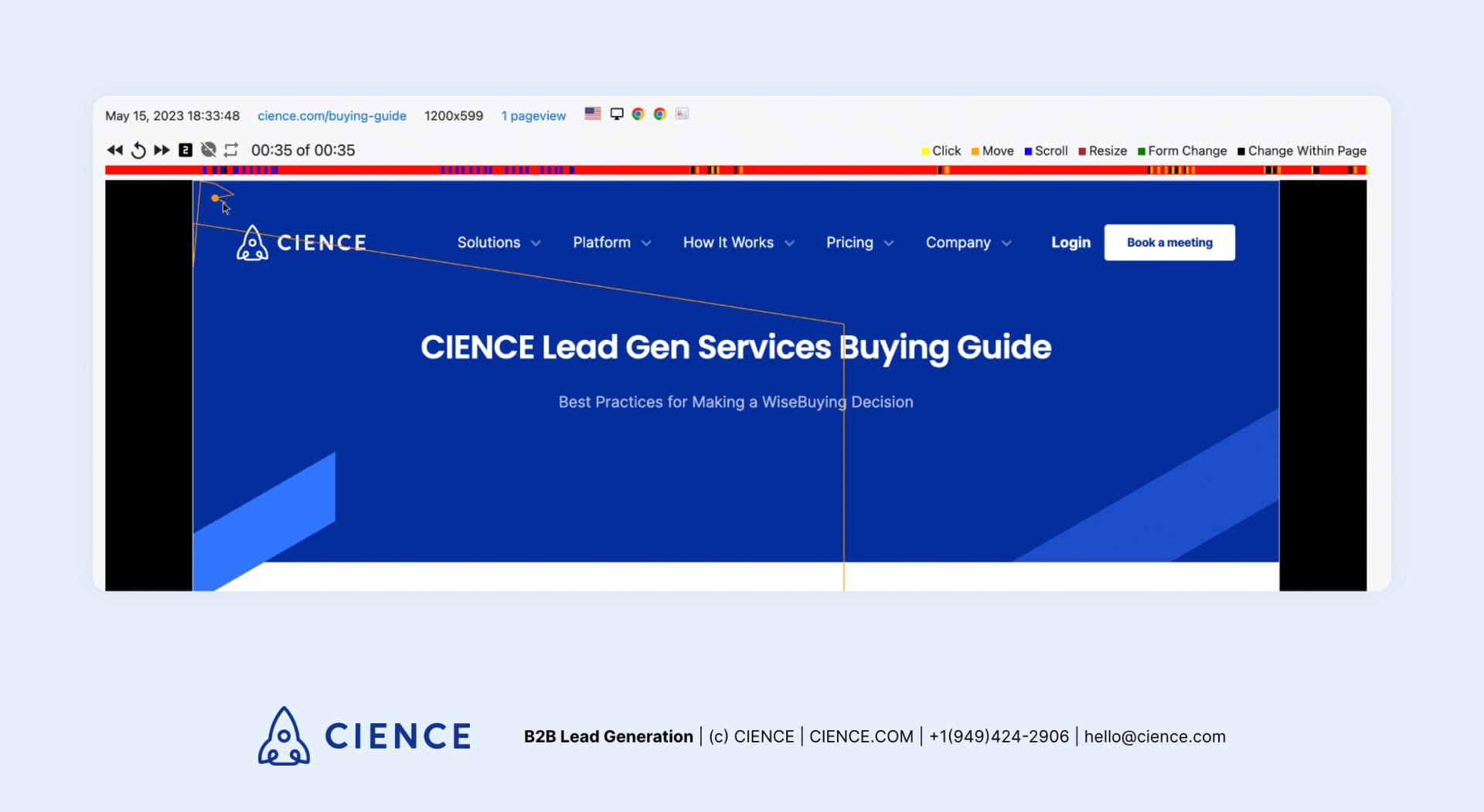
Task: Open the cience.com/buying-guide link
Action: click(x=332, y=116)
